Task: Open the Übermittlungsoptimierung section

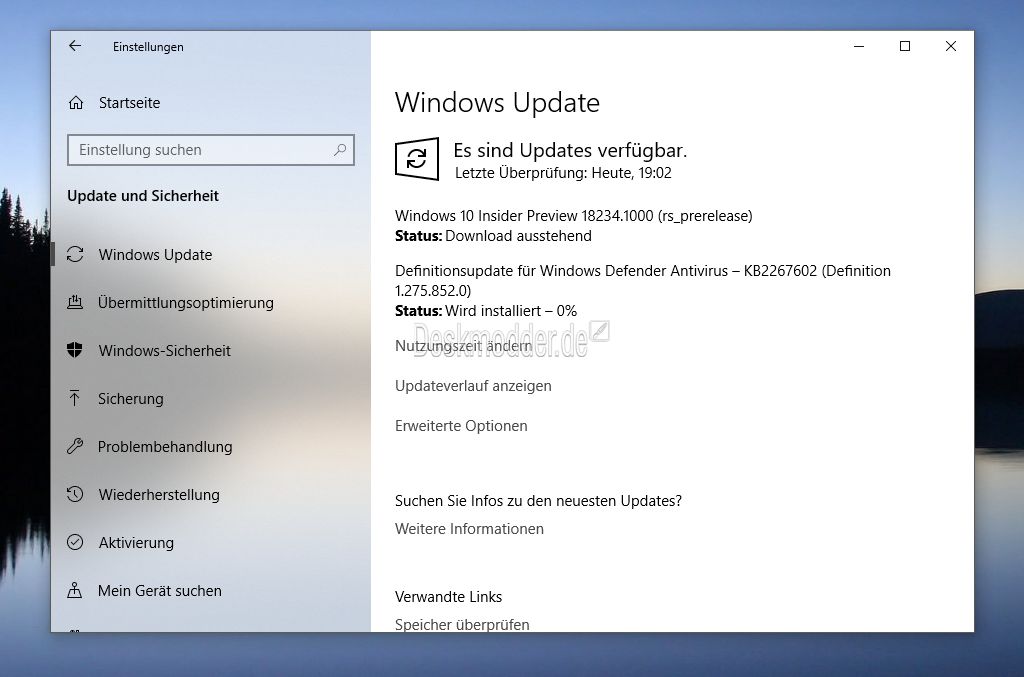Action: tap(185, 302)
